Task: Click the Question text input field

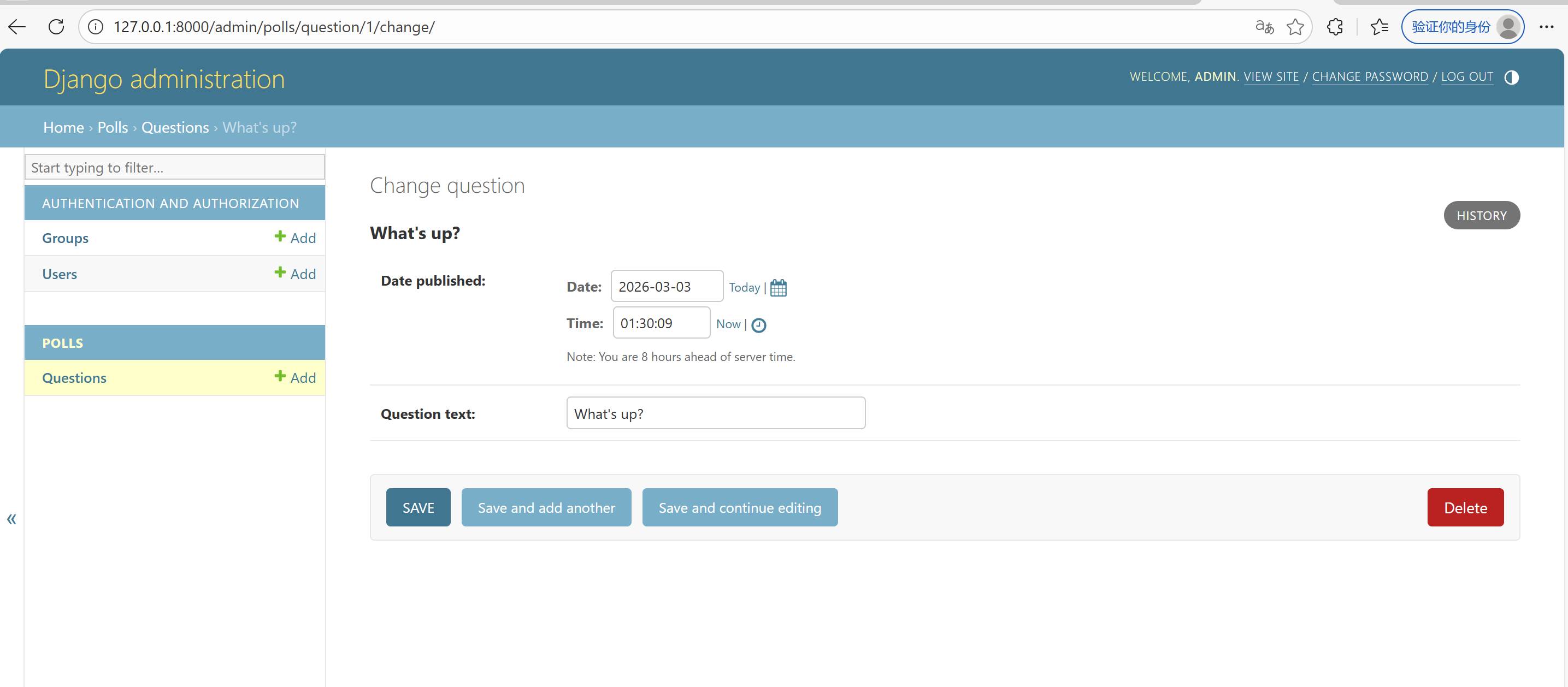Action: click(x=715, y=413)
